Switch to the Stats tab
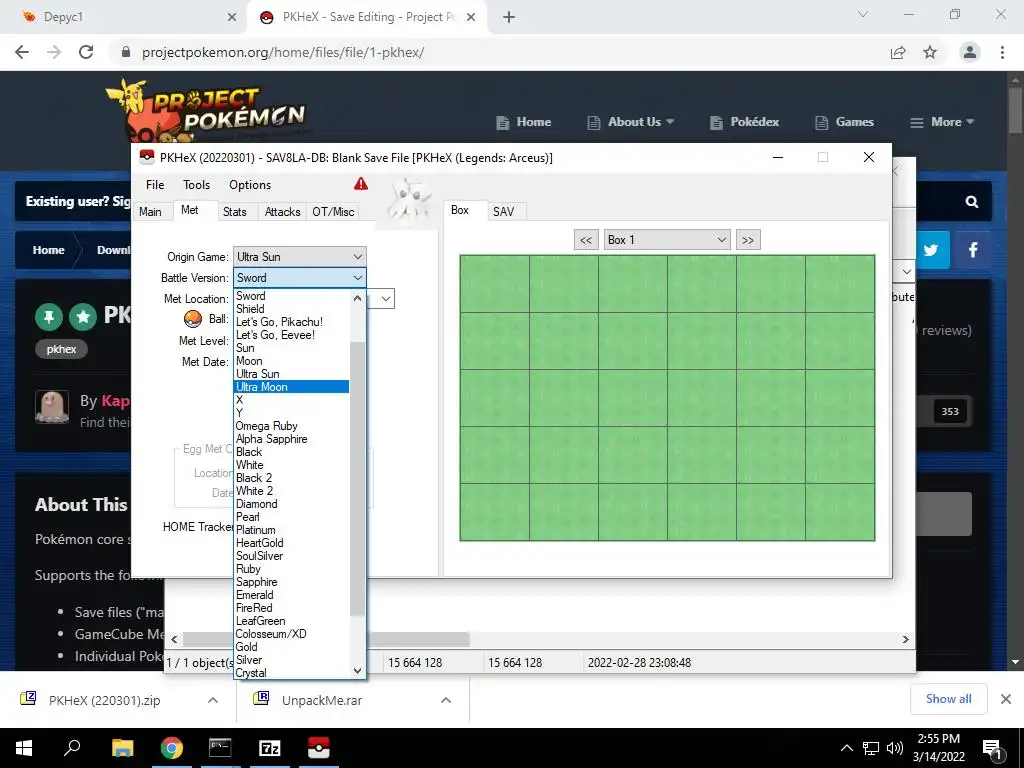This screenshot has width=1024, height=768. click(234, 212)
